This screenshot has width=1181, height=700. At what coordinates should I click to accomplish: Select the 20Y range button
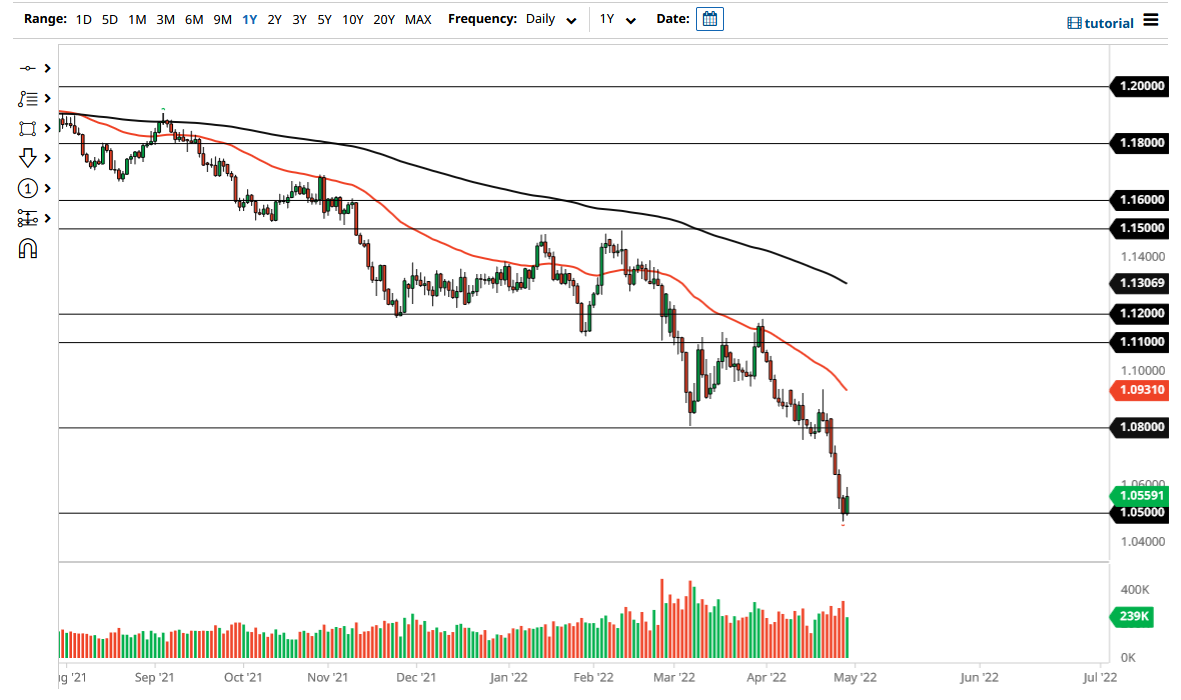pyautogui.click(x=383, y=18)
